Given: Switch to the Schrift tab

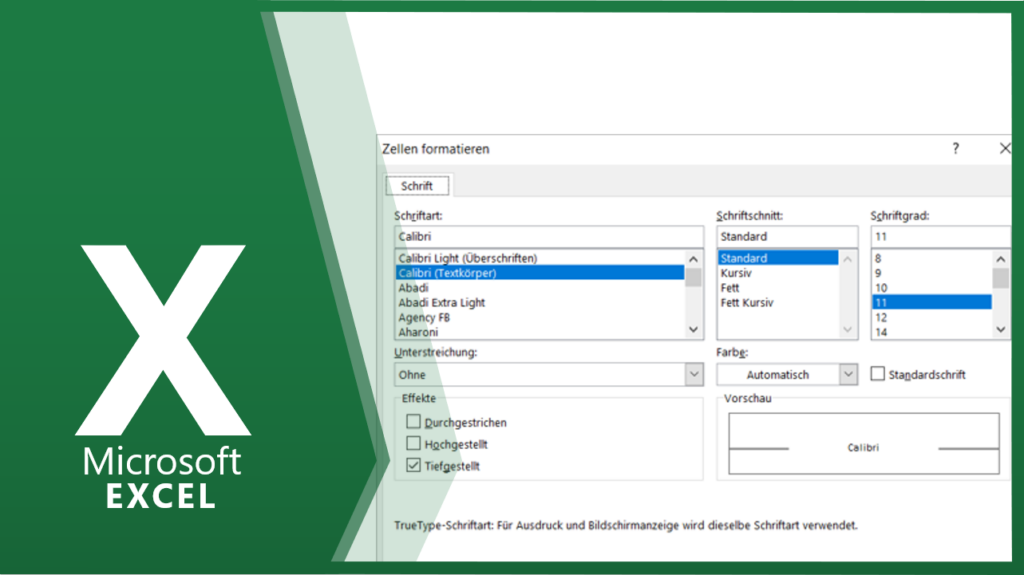Looking at the screenshot, I should pyautogui.click(x=417, y=186).
